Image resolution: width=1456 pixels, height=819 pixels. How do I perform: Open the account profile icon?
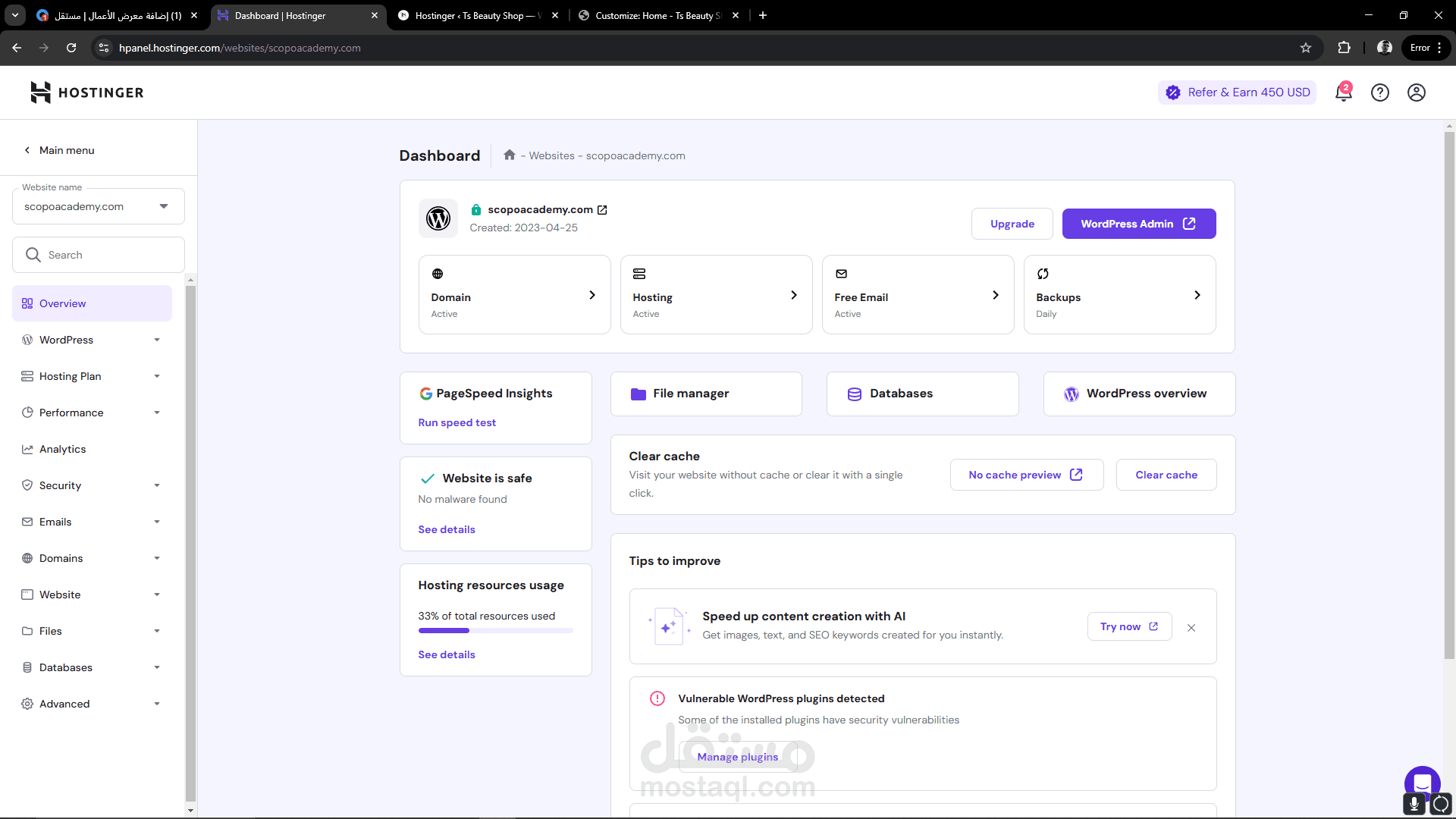pyautogui.click(x=1416, y=93)
